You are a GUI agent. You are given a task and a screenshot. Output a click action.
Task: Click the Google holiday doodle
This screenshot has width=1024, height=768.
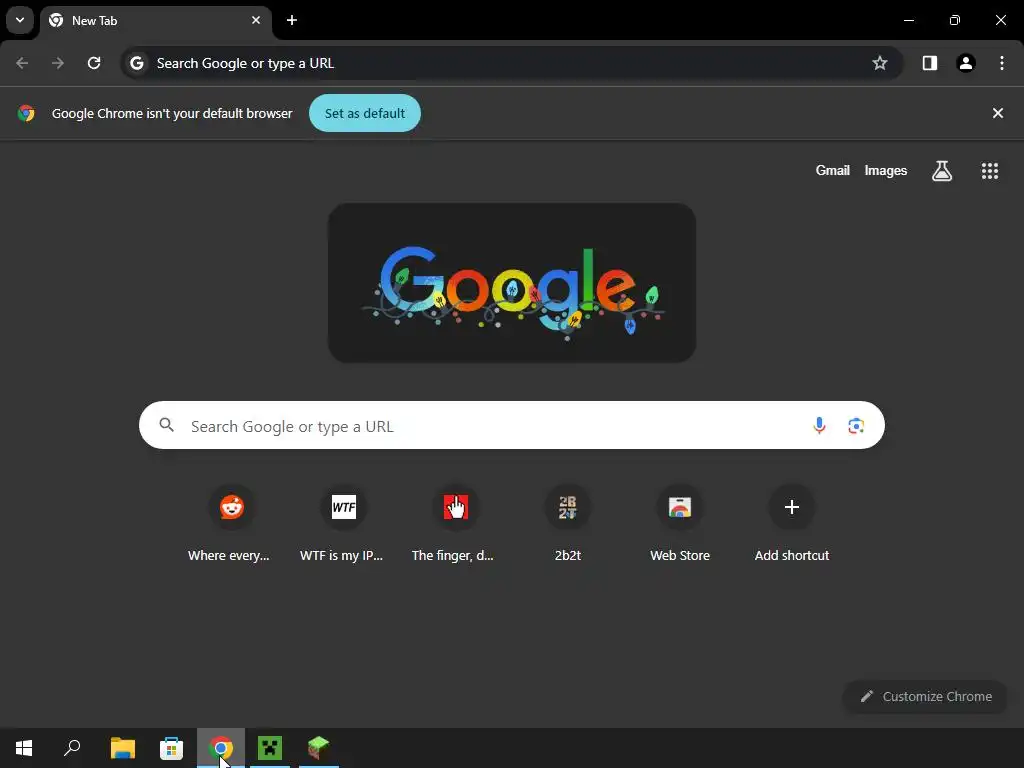(x=511, y=283)
